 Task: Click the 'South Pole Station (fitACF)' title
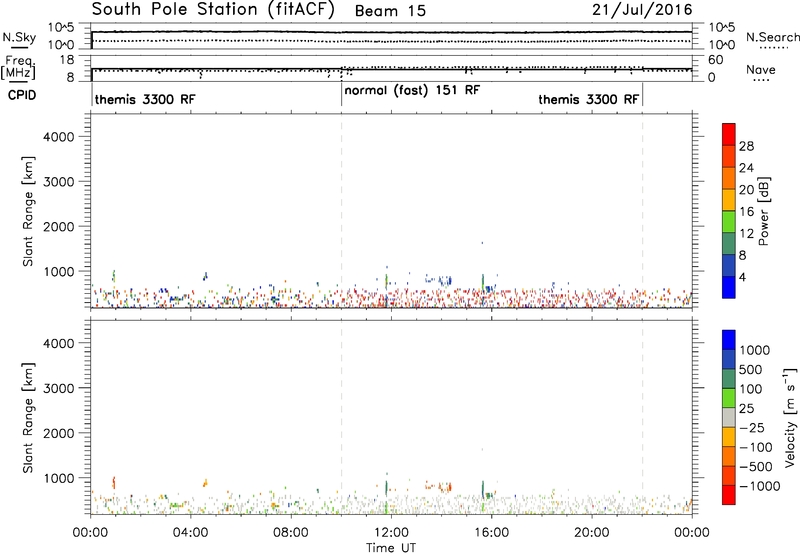(x=213, y=10)
